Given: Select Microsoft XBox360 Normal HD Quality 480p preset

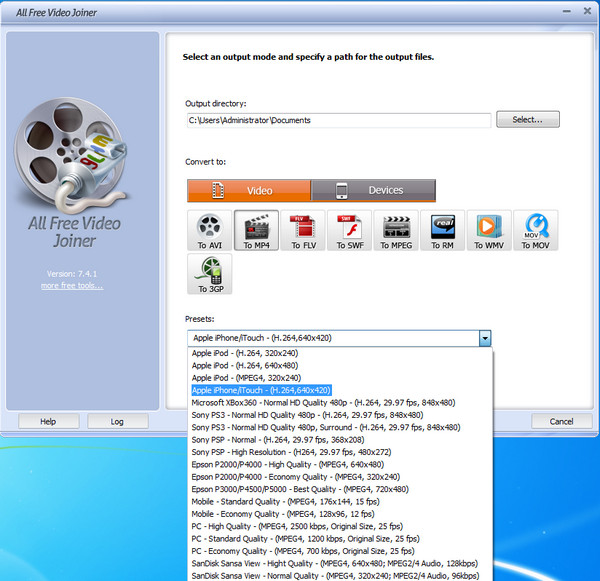Looking at the screenshot, I should (x=340, y=403).
